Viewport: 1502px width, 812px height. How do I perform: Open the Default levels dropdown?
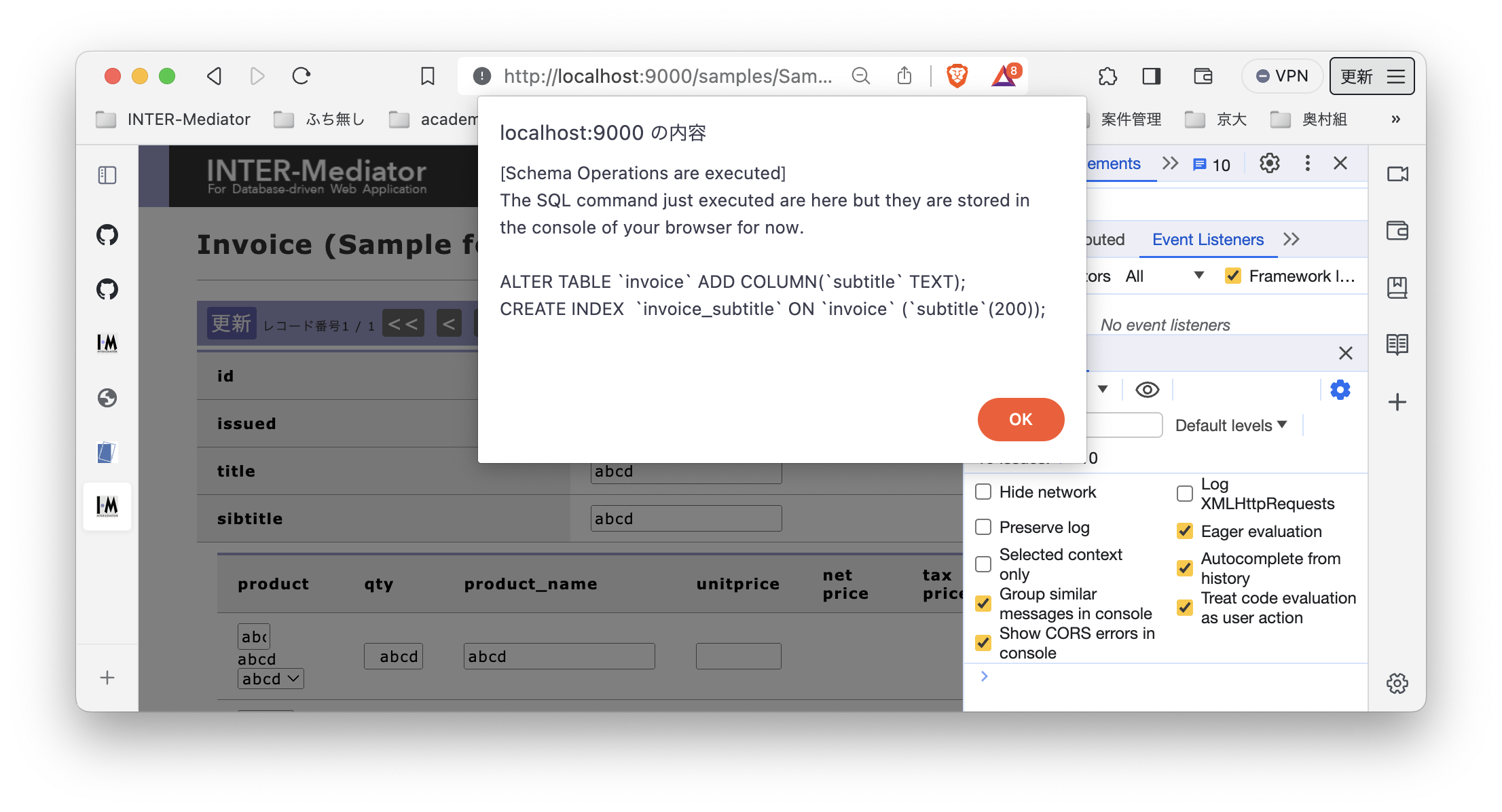[1231, 425]
